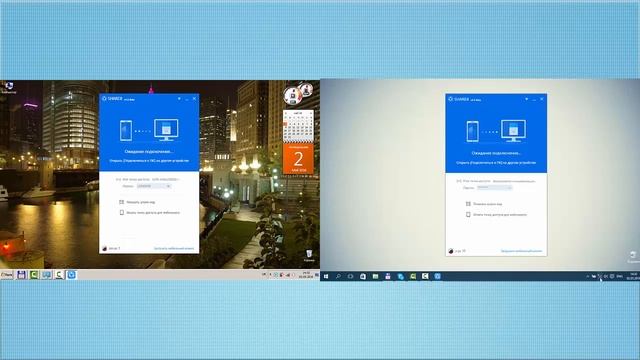Open Computer icon on left desktop

[9, 87]
